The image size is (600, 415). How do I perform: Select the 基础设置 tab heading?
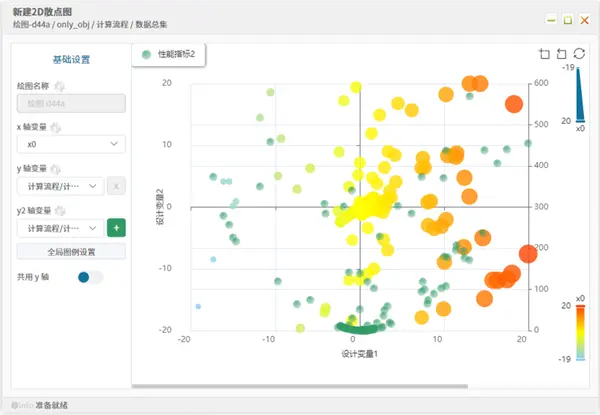(x=71, y=60)
